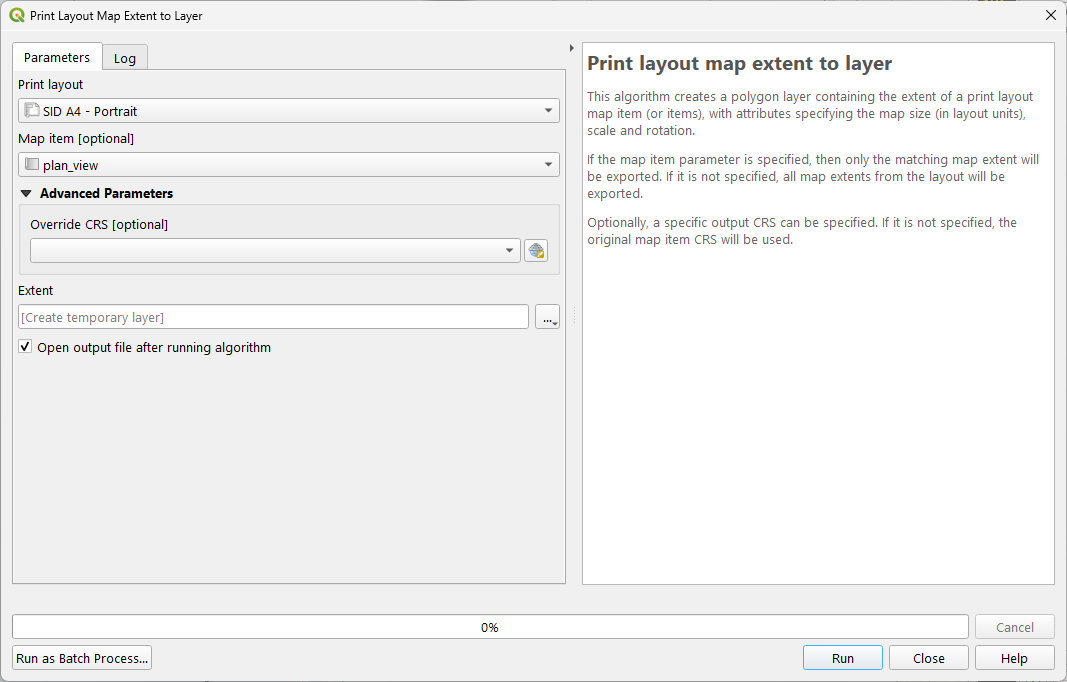Switch to the Log tab
1067x682 pixels.
click(124, 57)
